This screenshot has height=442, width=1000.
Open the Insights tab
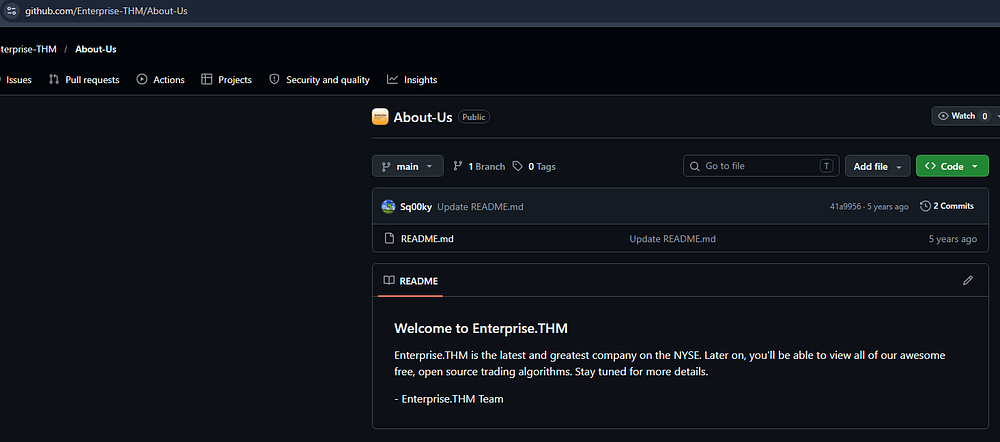(x=412, y=80)
